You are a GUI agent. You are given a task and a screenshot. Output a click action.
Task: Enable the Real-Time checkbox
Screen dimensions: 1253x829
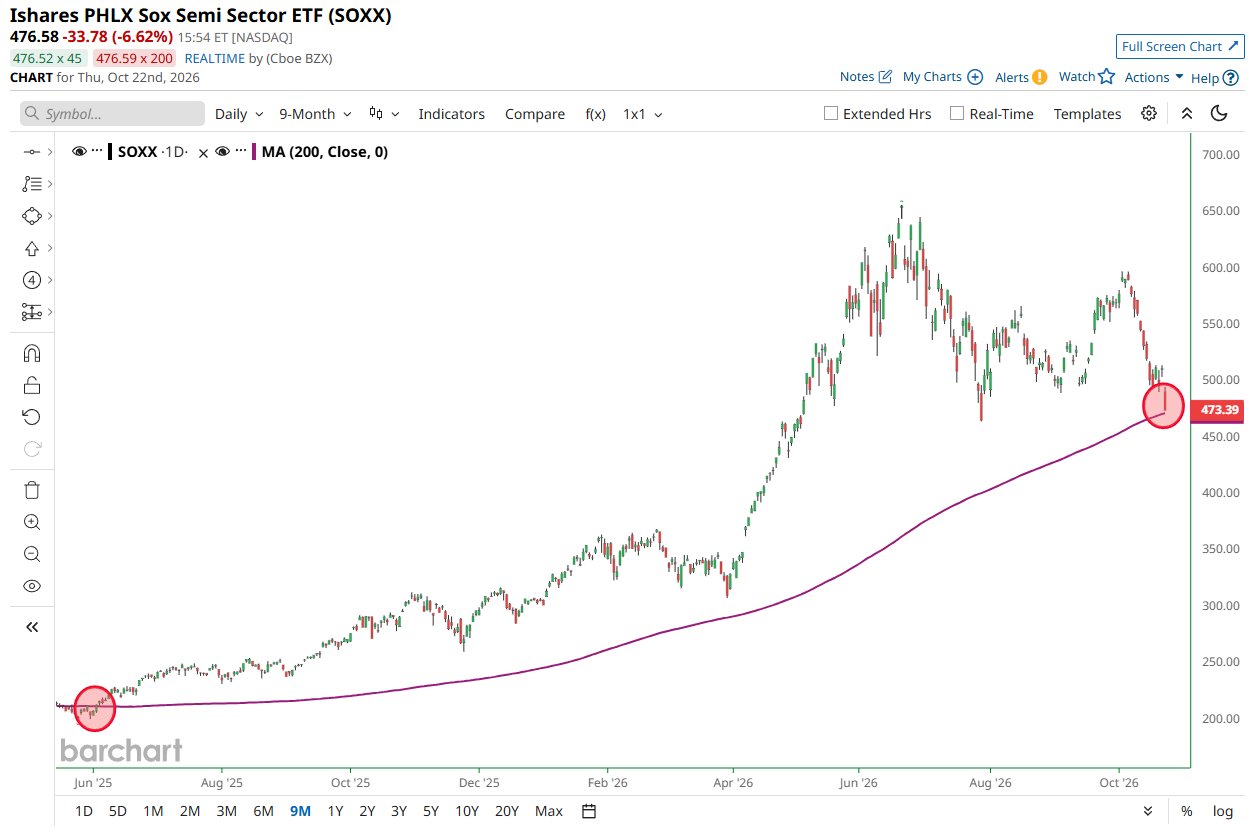click(957, 113)
